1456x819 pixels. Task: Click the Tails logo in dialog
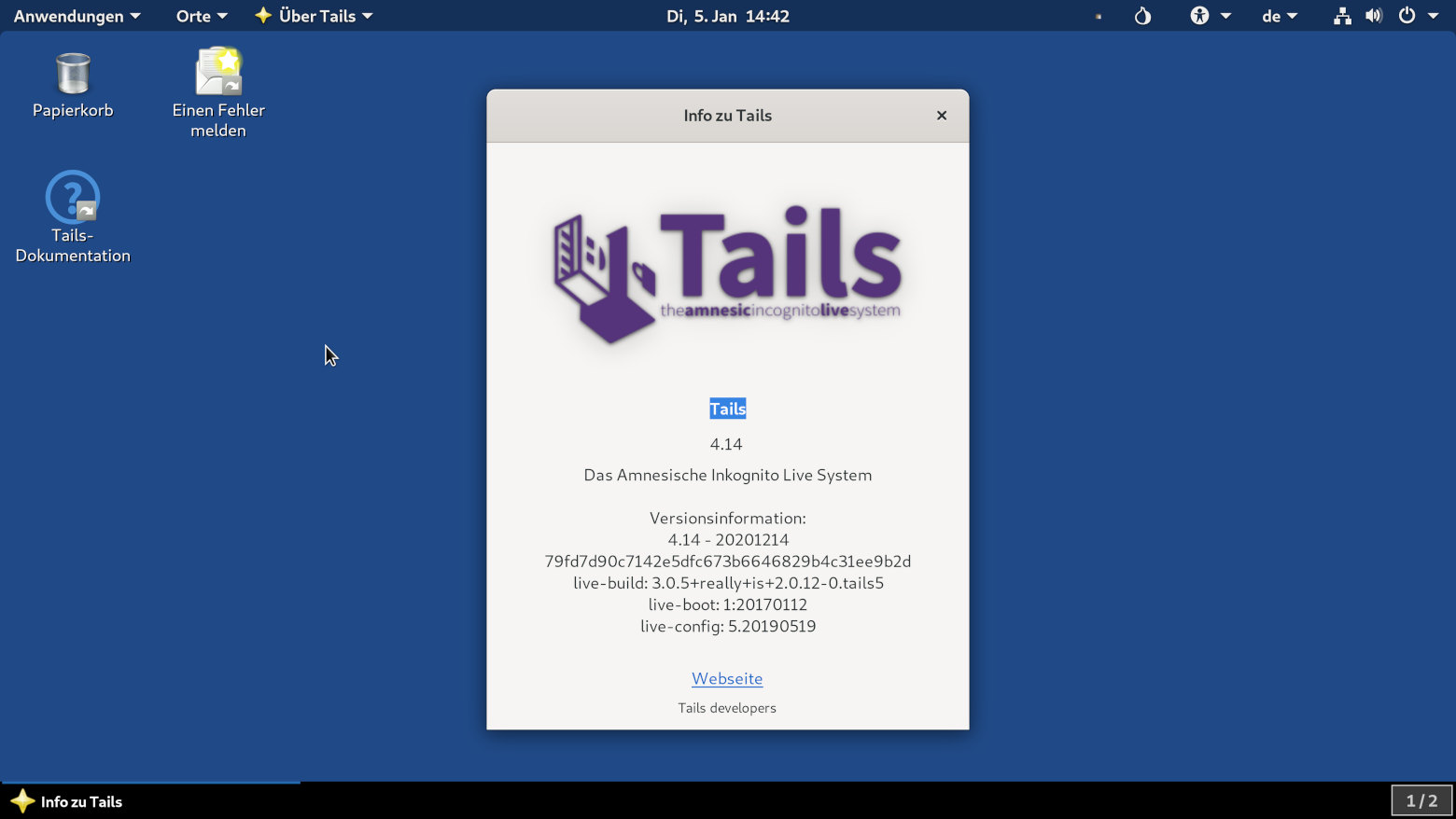click(x=727, y=274)
